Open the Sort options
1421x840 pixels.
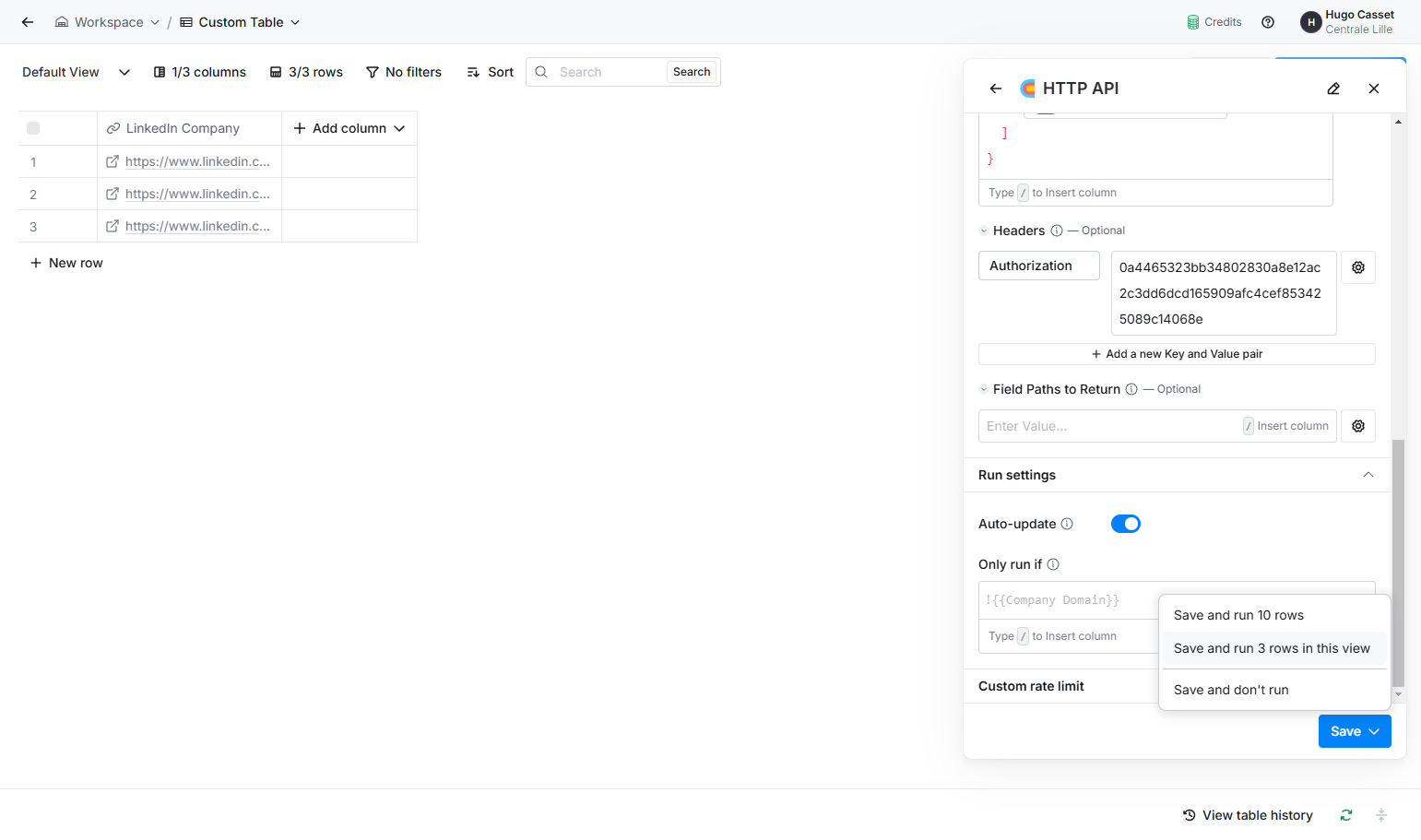490,72
